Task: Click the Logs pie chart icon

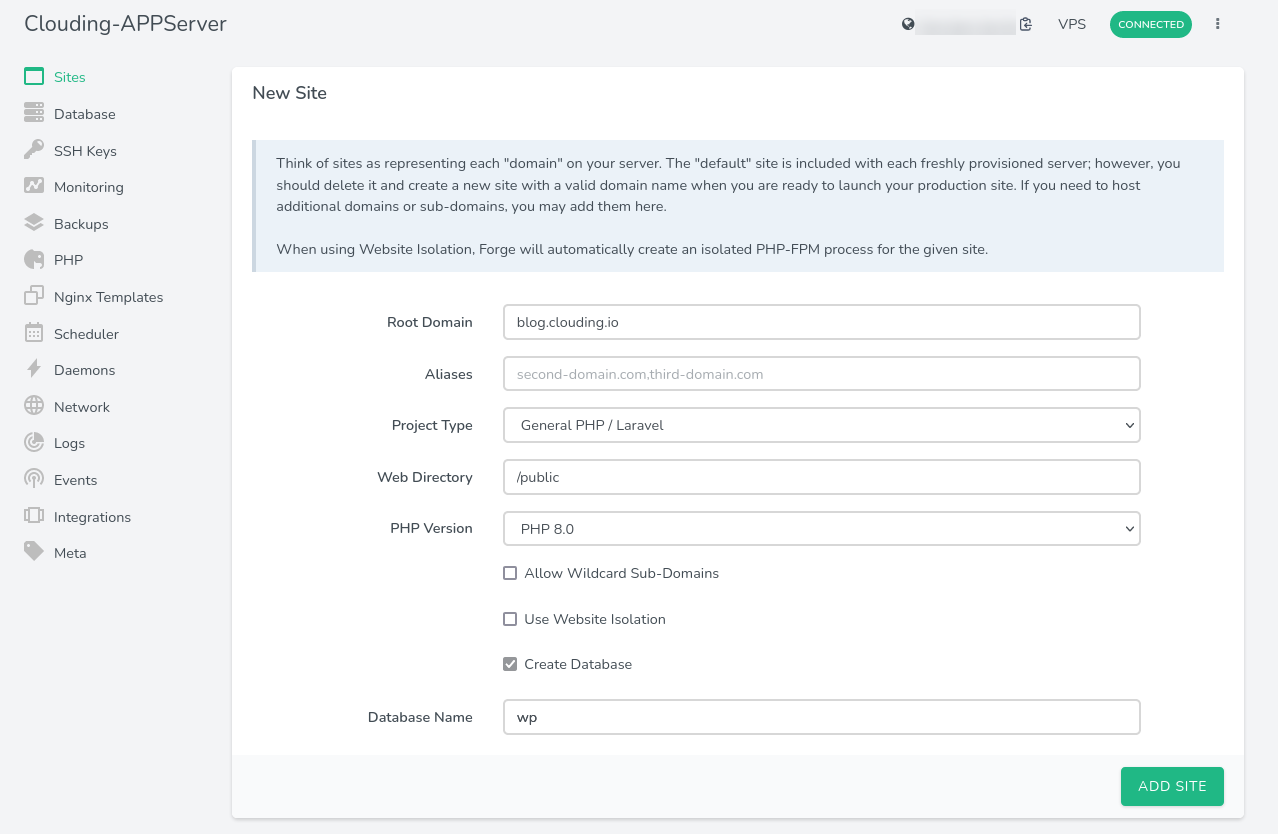Action: click(x=34, y=443)
